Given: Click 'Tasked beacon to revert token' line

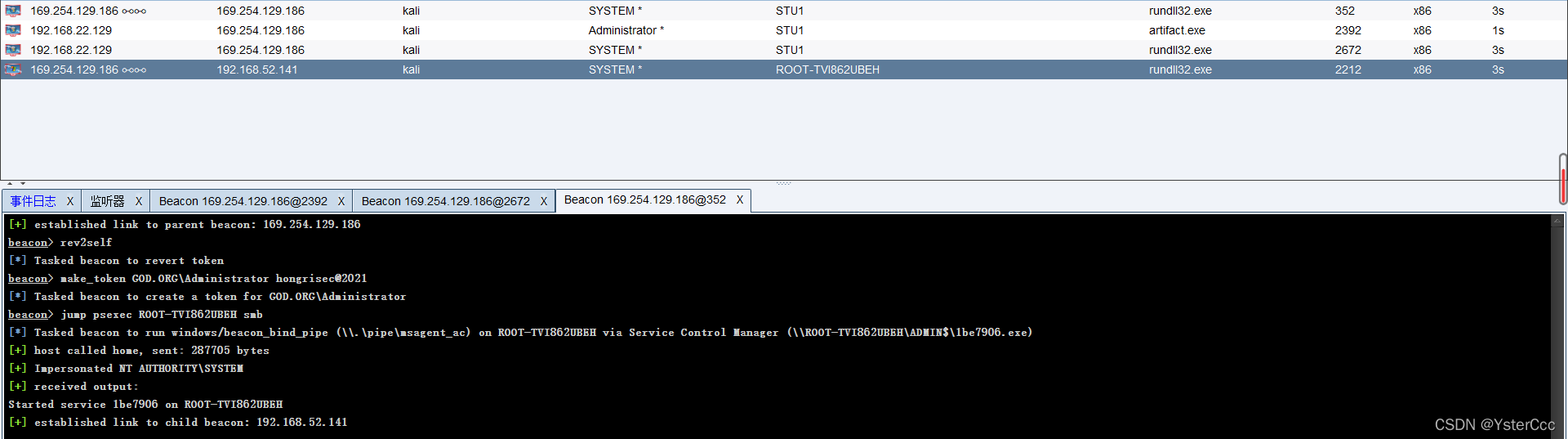Looking at the screenshot, I should (x=116, y=261).
